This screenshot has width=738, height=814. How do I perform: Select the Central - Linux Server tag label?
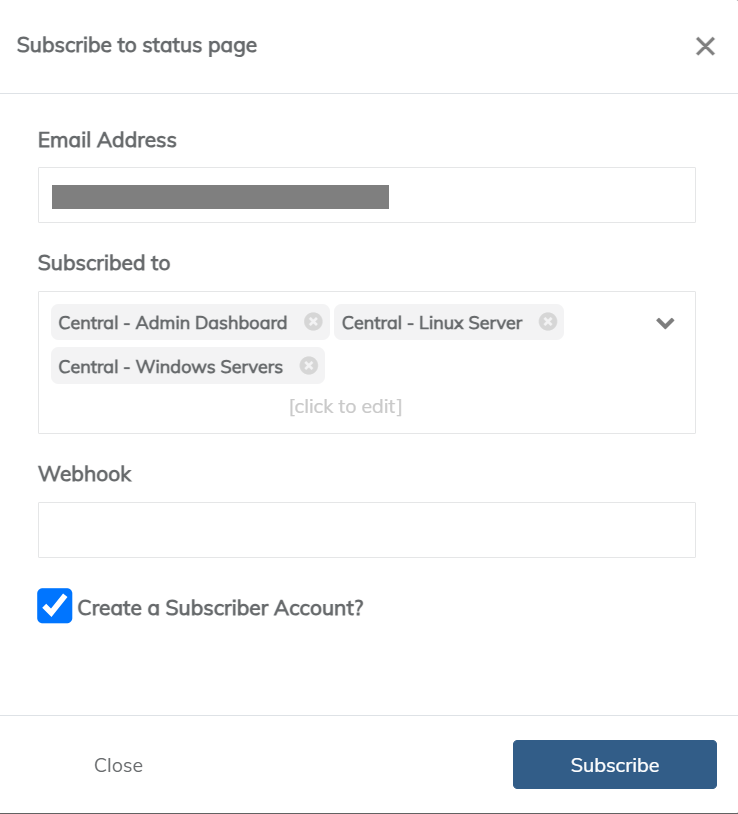pos(432,323)
